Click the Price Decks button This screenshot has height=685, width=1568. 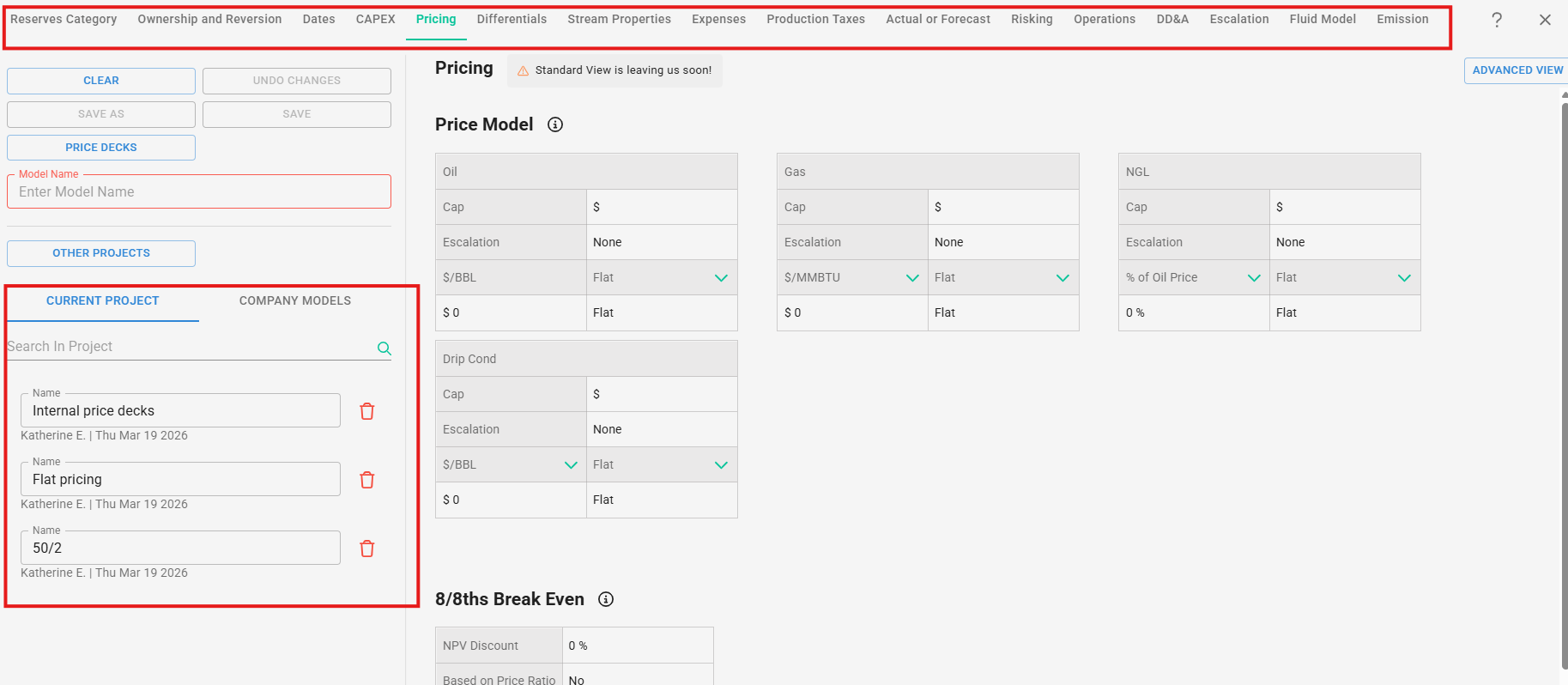pyautogui.click(x=101, y=148)
